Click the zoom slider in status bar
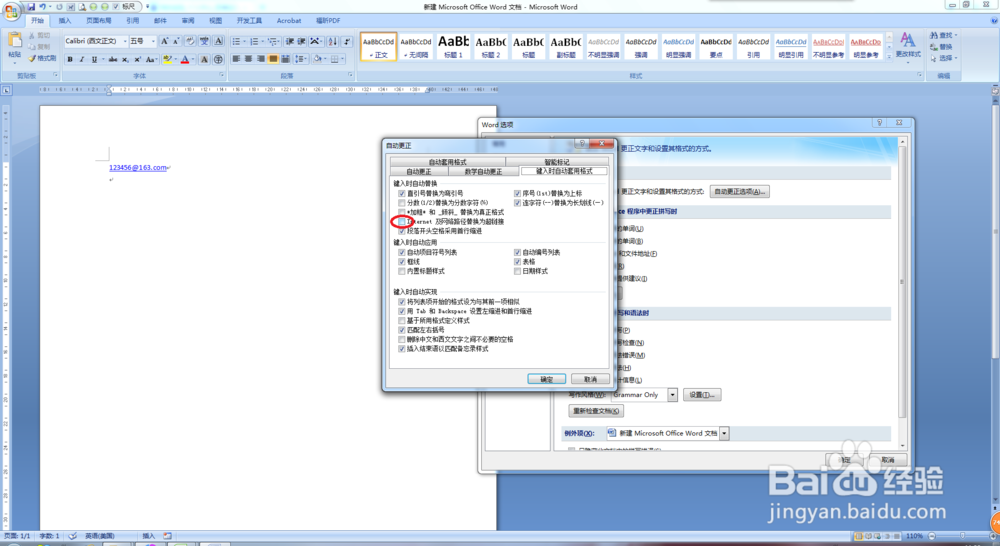This screenshot has width=1000, height=546. tap(962, 536)
